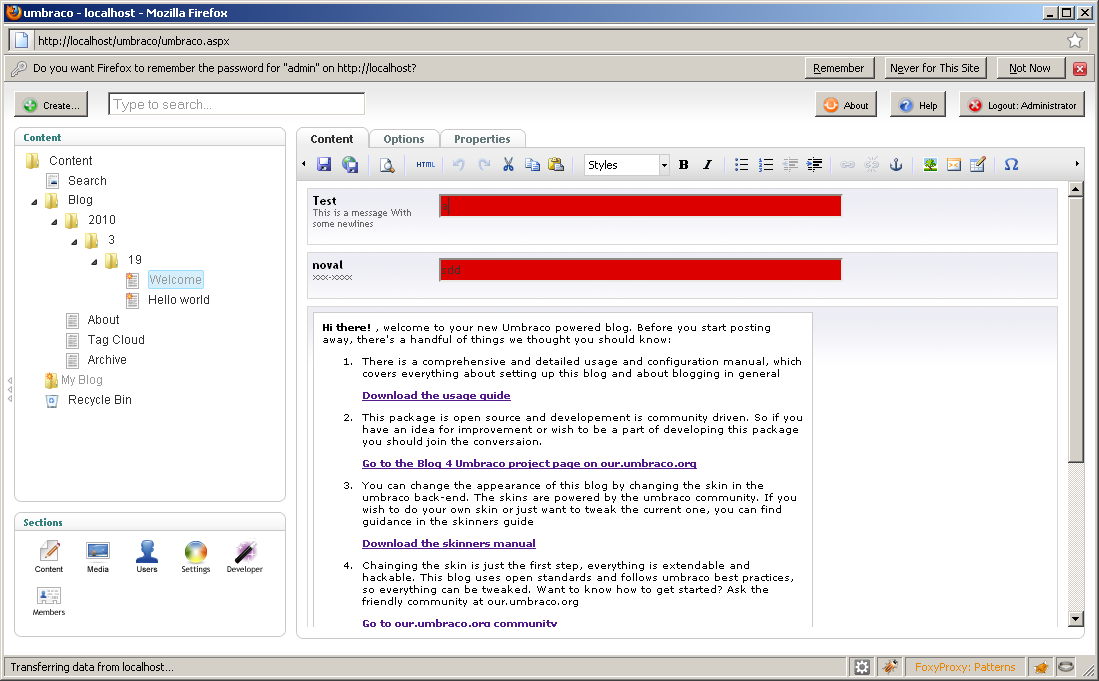
Task: Open the HTML source editor
Action: (425, 165)
